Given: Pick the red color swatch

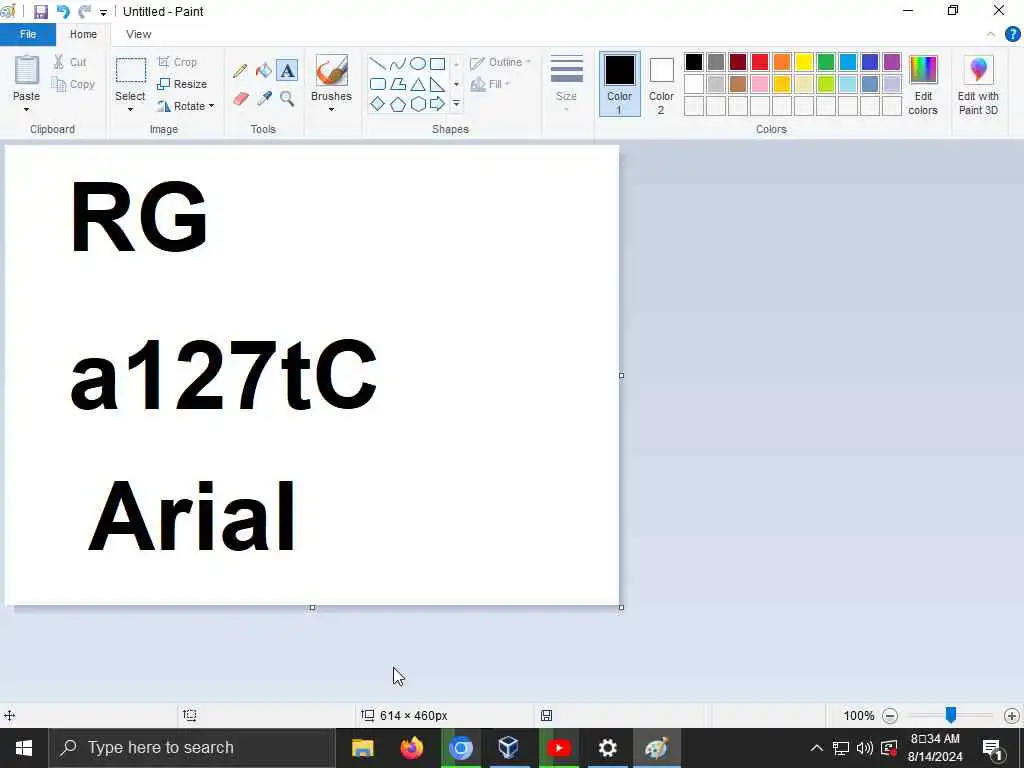Looking at the screenshot, I should (760, 62).
